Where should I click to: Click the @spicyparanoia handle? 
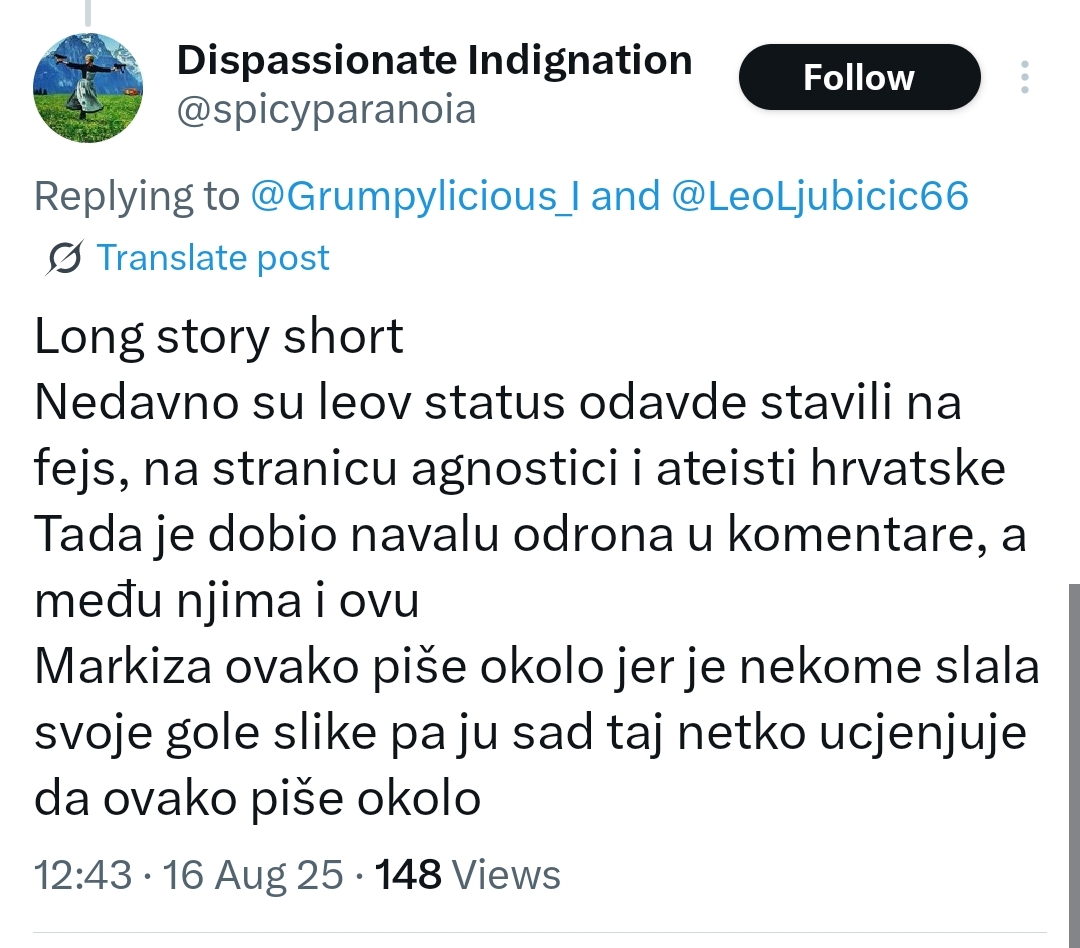(x=326, y=110)
